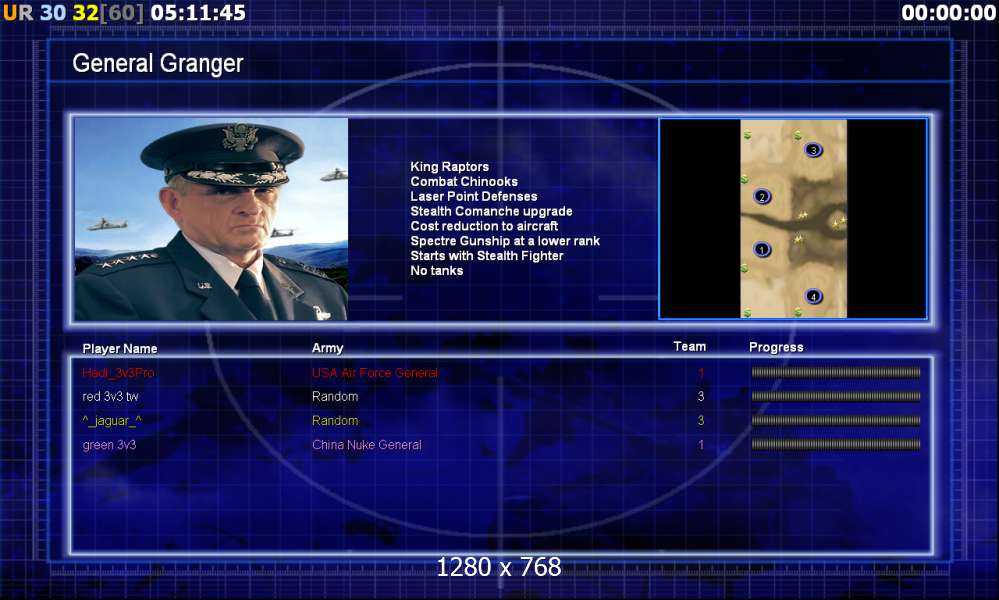Viewport: 999px width, 600px height.
Task: Click the China Nuke General army entry
Action: click(x=366, y=445)
